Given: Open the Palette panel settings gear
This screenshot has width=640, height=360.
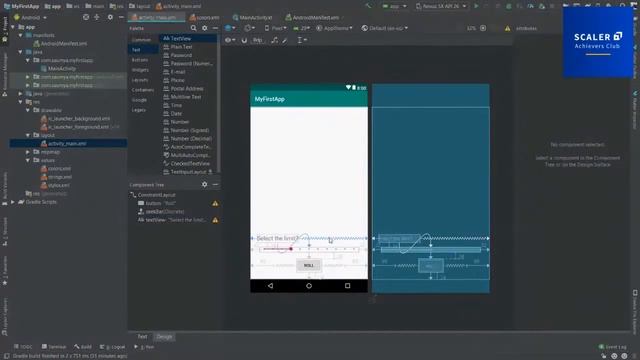Looking at the screenshot, I should pos(204,28).
